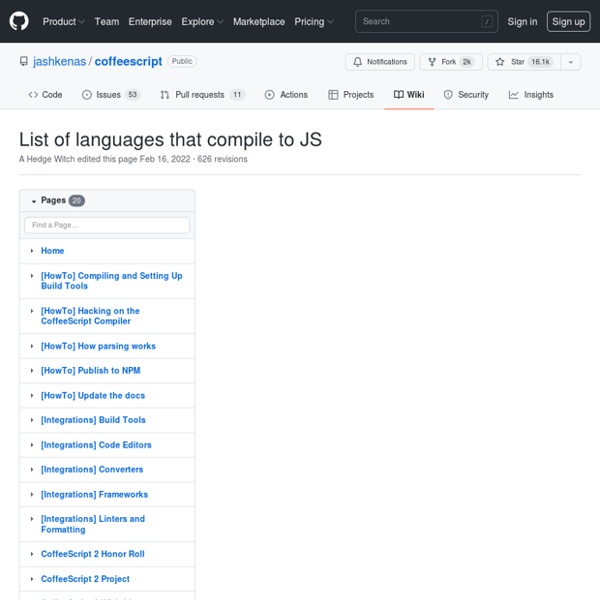Open the CoffeeScript 2 Honor Roll page
The width and height of the screenshot is (600, 600).
[x=93, y=554]
